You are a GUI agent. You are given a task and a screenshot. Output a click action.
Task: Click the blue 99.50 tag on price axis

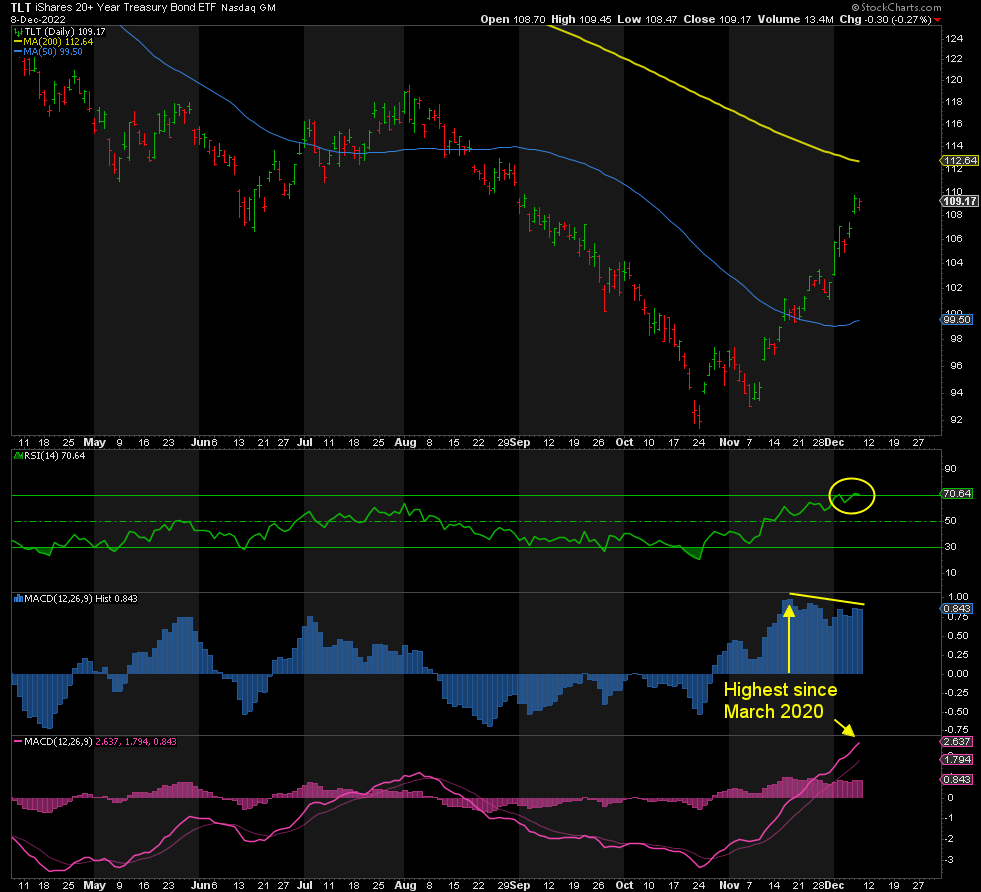pyautogui.click(x=957, y=320)
